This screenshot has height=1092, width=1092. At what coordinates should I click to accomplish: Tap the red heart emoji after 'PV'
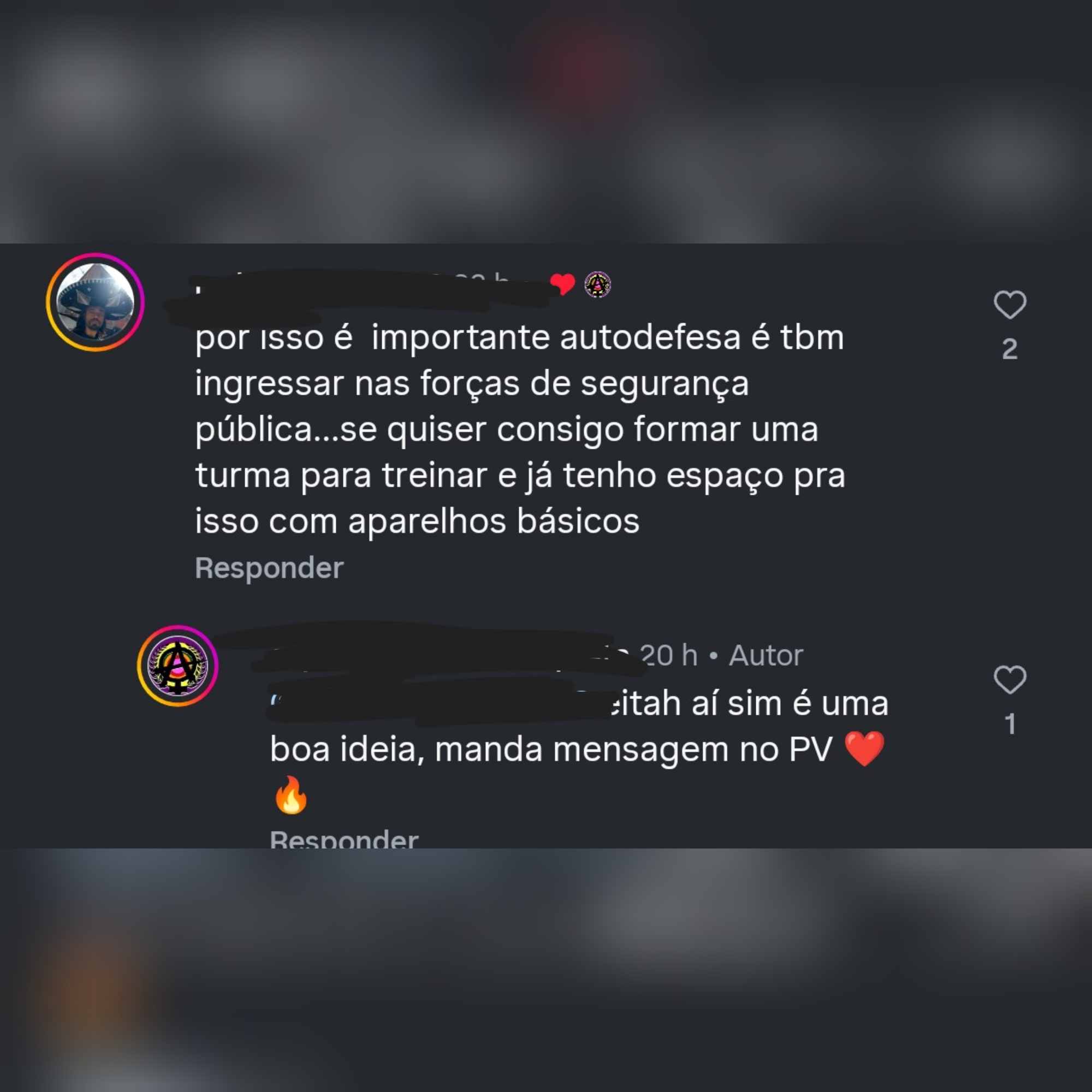tap(864, 749)
